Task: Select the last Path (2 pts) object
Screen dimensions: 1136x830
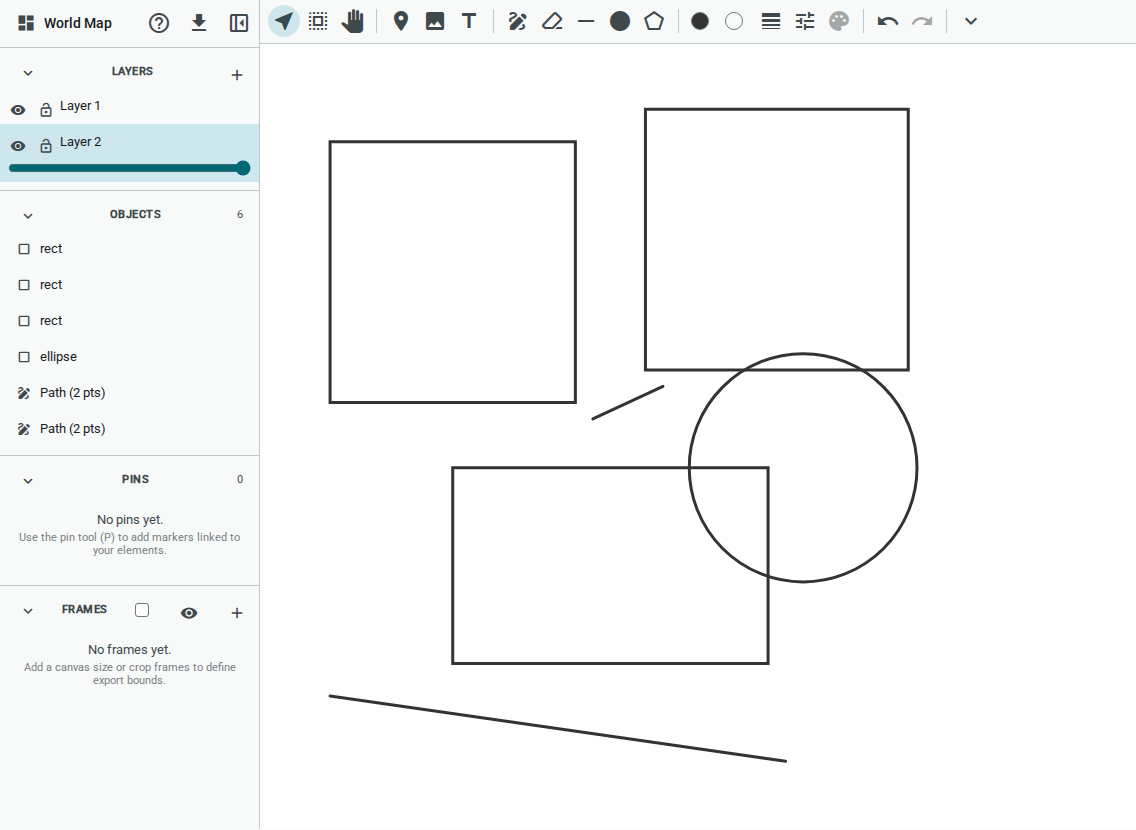Action: pyautogui.click(x=130, y=429)
